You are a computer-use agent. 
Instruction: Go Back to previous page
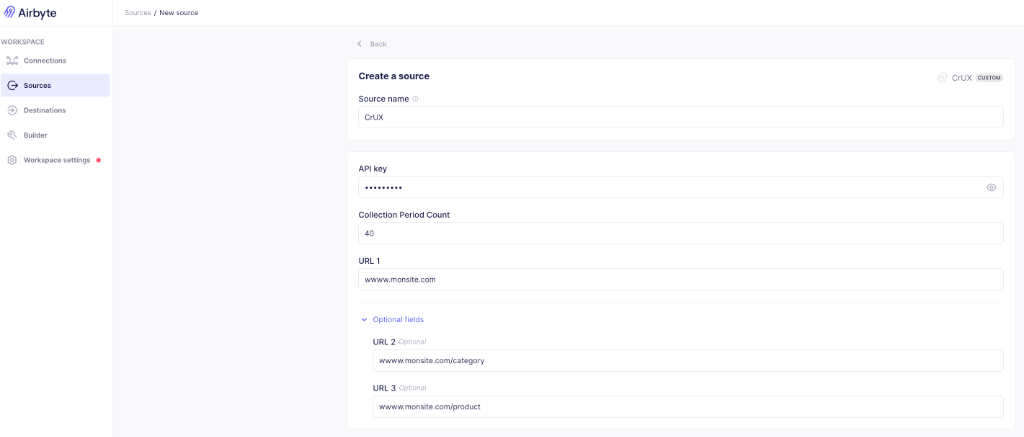(372, 44)
